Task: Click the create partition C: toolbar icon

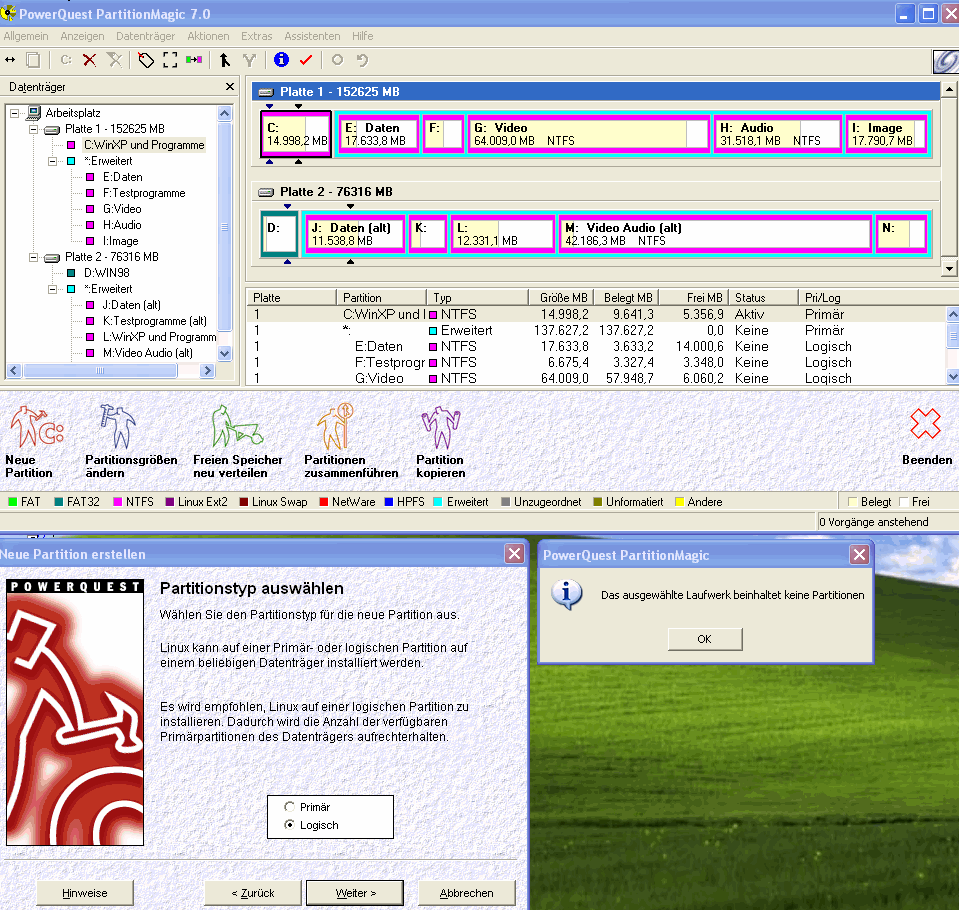Action: click(66, 60)
